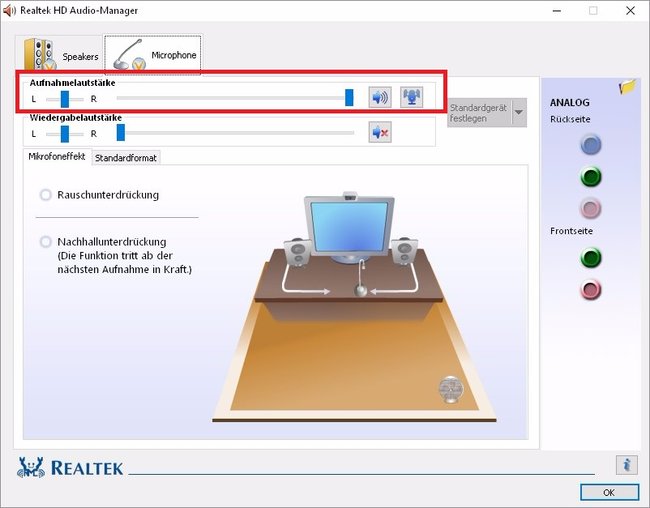Image resolution: width=650 pixels, height=508 pixels.
Task: Click the green front panel jack
Action: click(x=591, y=258)
